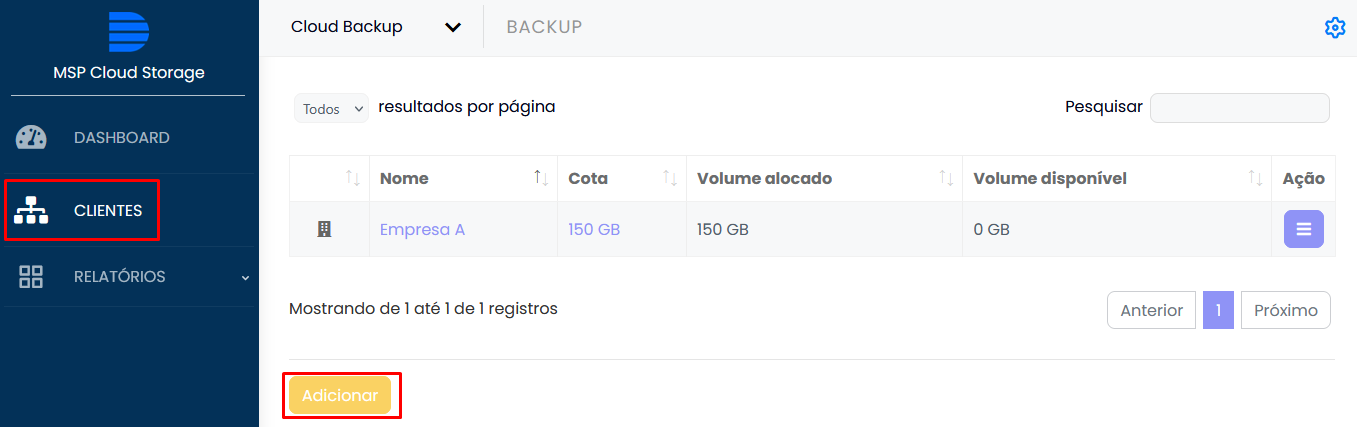The image size is (1357, 427).
Task: Expand the Relatórios submenu chevron
Action: pyautogui.click(x=246, y=277)
